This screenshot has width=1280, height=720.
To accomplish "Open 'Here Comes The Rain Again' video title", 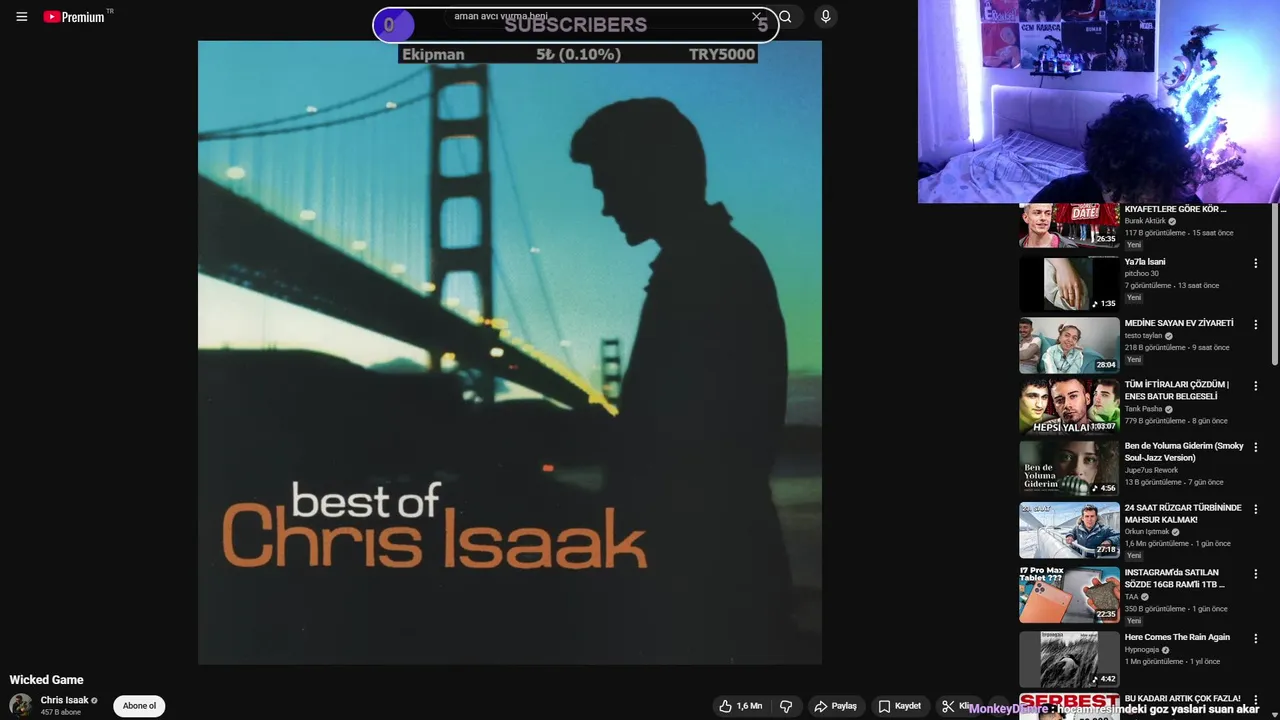I will point(1177,637).
